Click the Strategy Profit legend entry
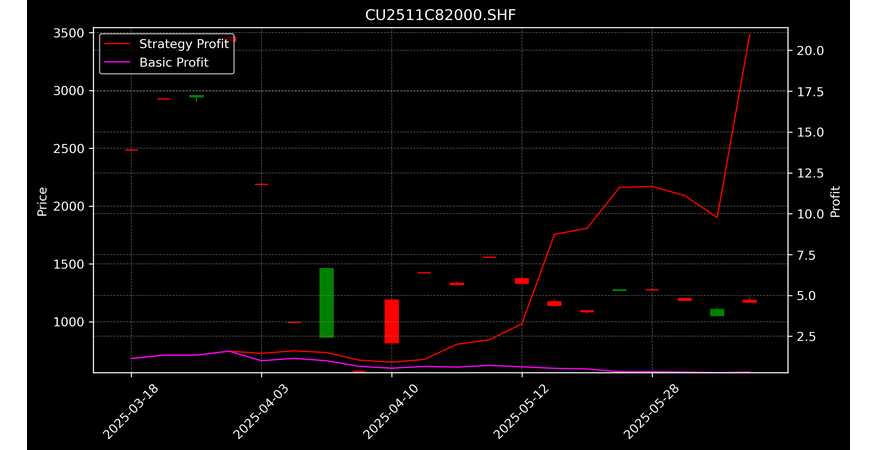The width and height of the screenshot is (878, 450). pyautogui.click(x=167, y=44)
